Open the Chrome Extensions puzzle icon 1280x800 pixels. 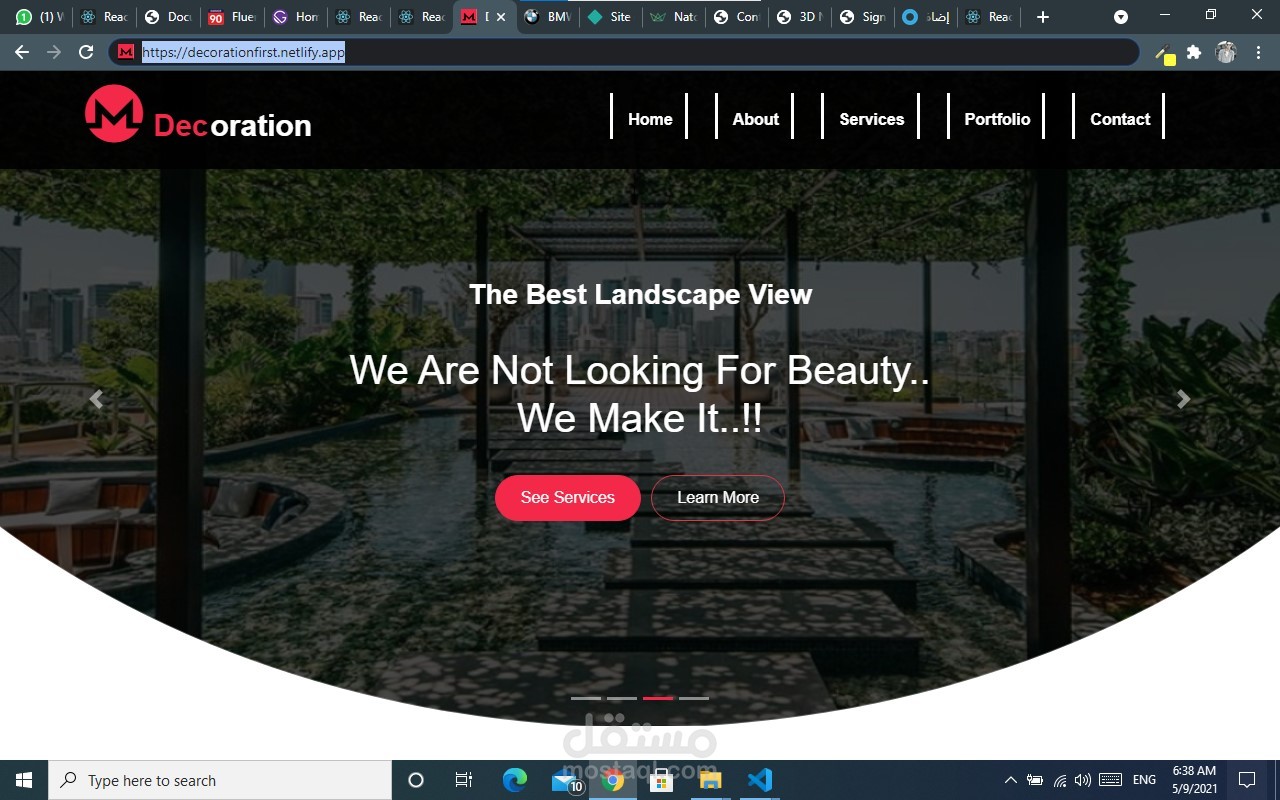(1194, 52)
